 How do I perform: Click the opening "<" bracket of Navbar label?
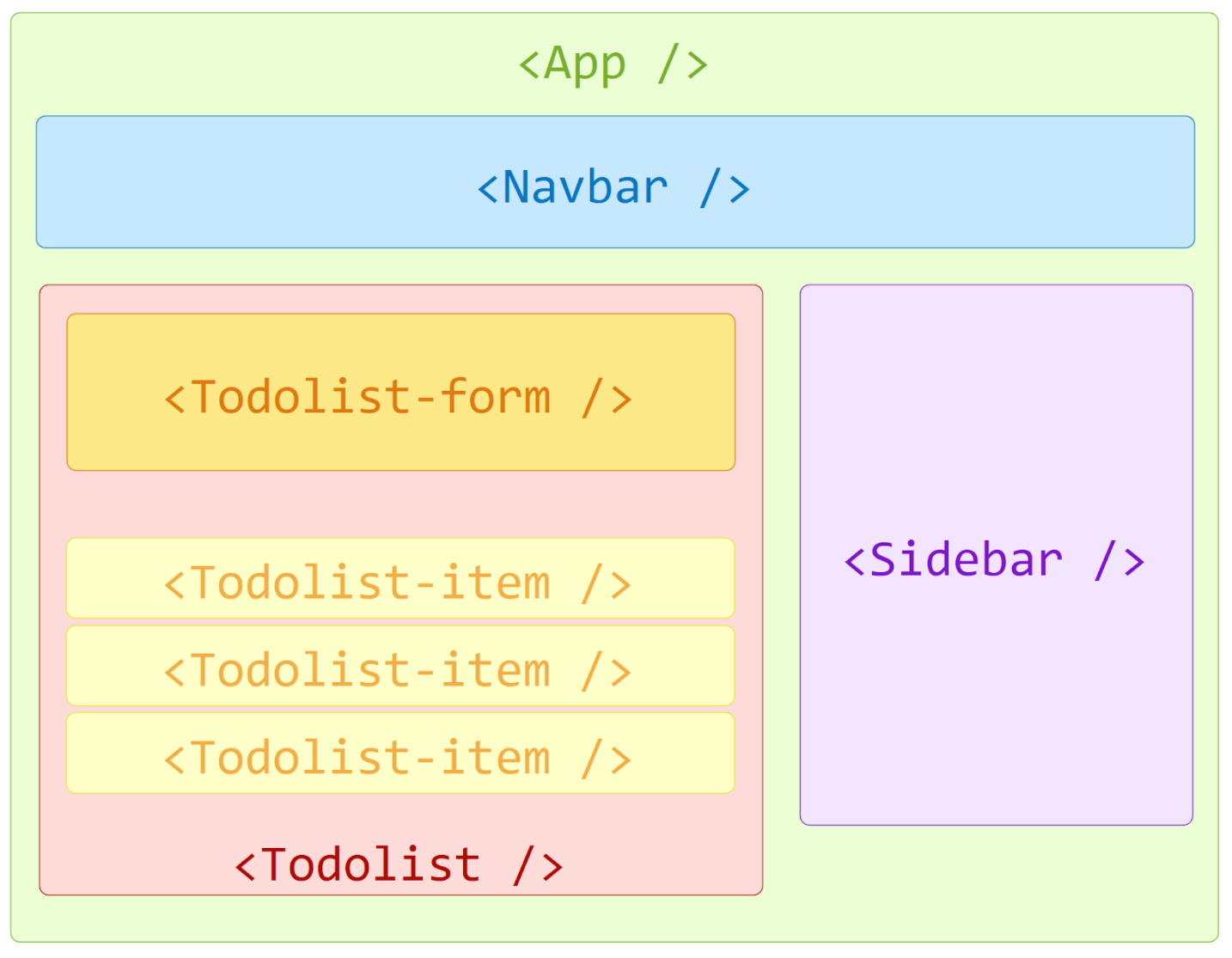tap(487, 189)
